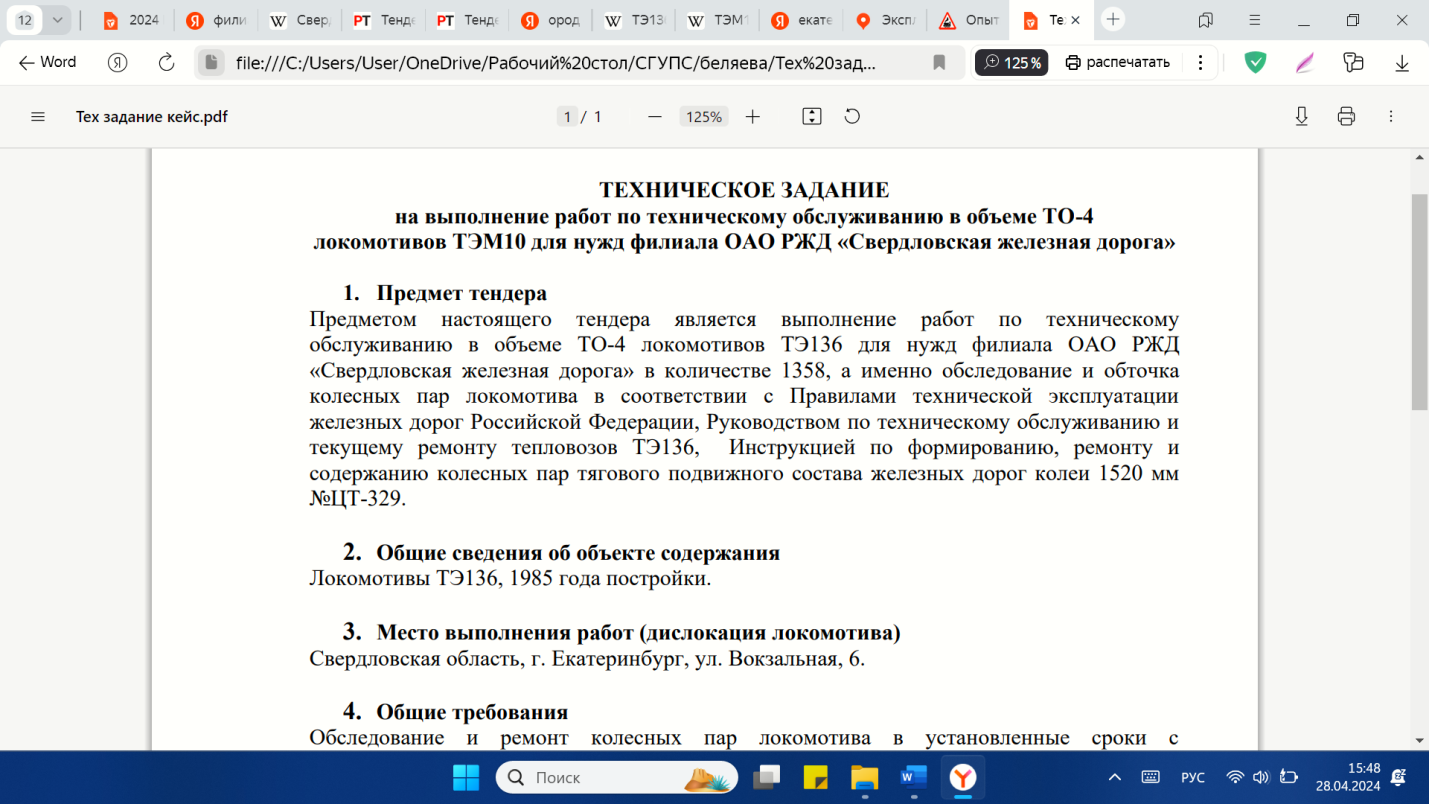The width and height of the screenshot is (1429, 804).
Task: Click the taskbar search box 'Поиск'
Action: [x=617, y=777]
